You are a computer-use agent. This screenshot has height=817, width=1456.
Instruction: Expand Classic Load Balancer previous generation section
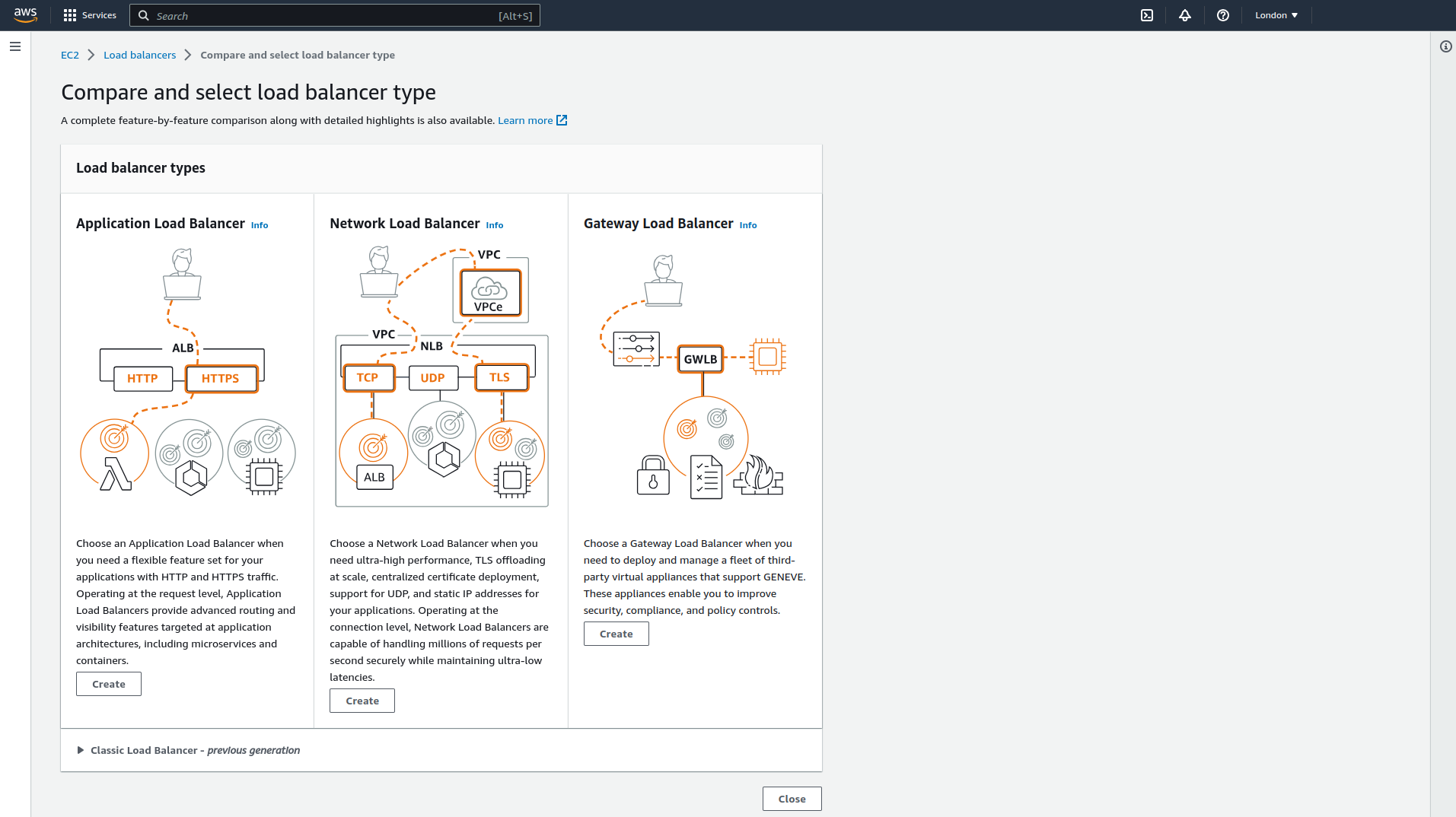(x=189, y=750)
